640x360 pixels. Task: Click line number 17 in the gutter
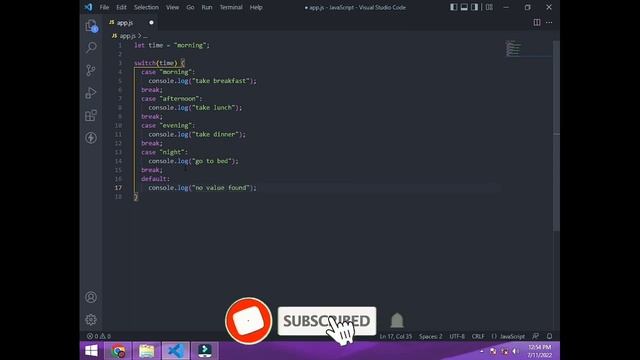click(118, 188)
